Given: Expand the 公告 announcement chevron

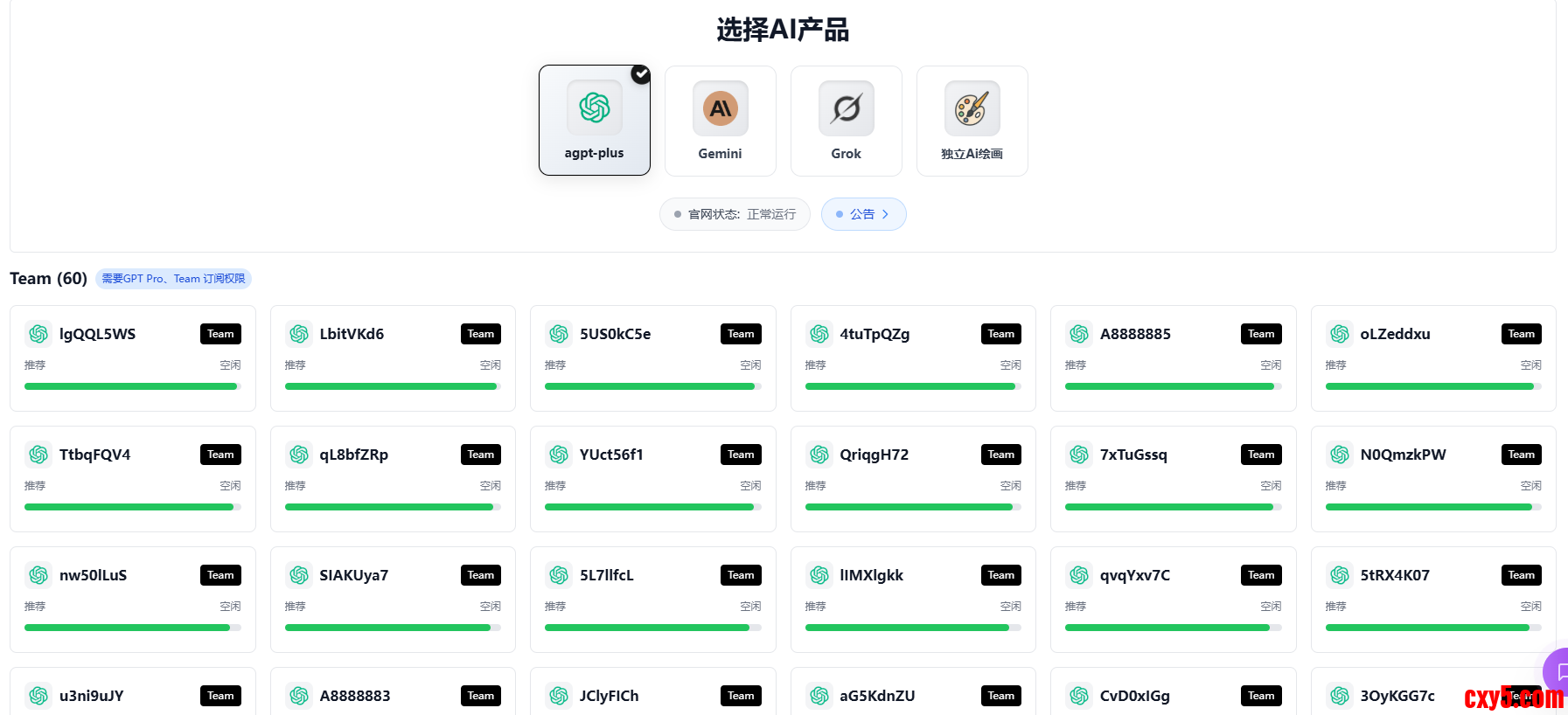Looking at the screenshot, I should coord(885,214).
